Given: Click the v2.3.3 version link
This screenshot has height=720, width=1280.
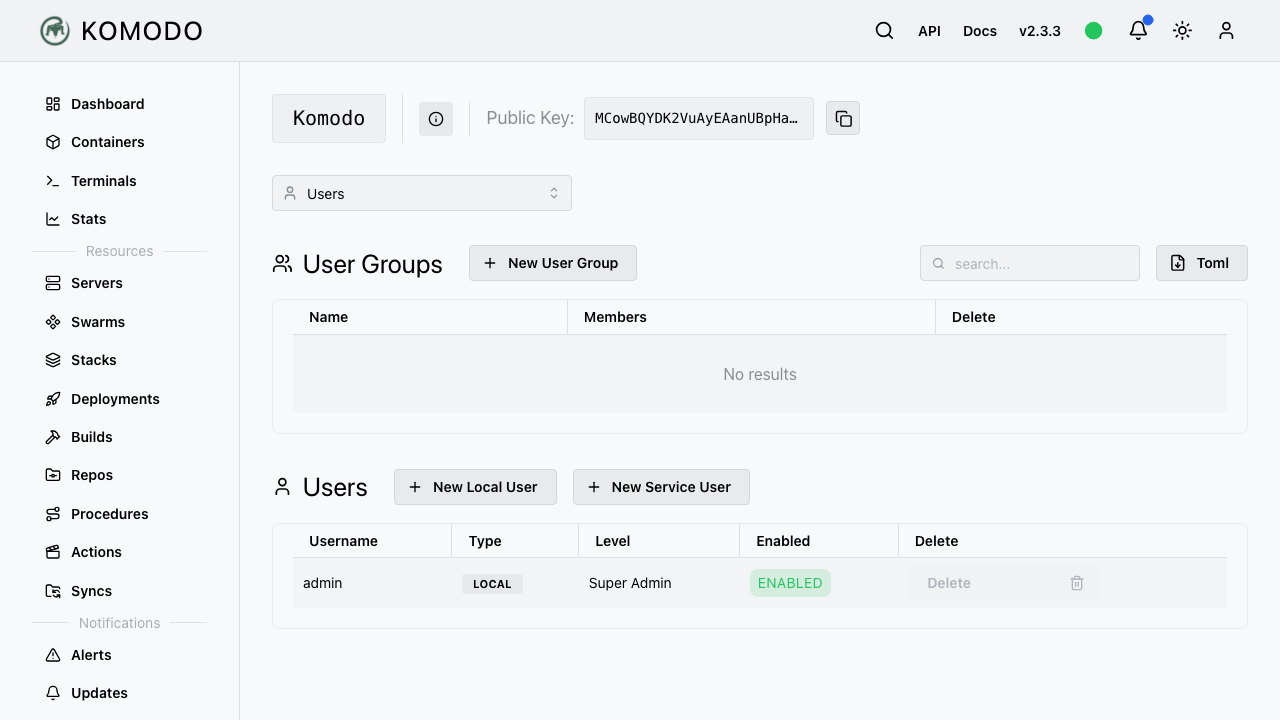Looking at the screenshot, I should 1040,31.
